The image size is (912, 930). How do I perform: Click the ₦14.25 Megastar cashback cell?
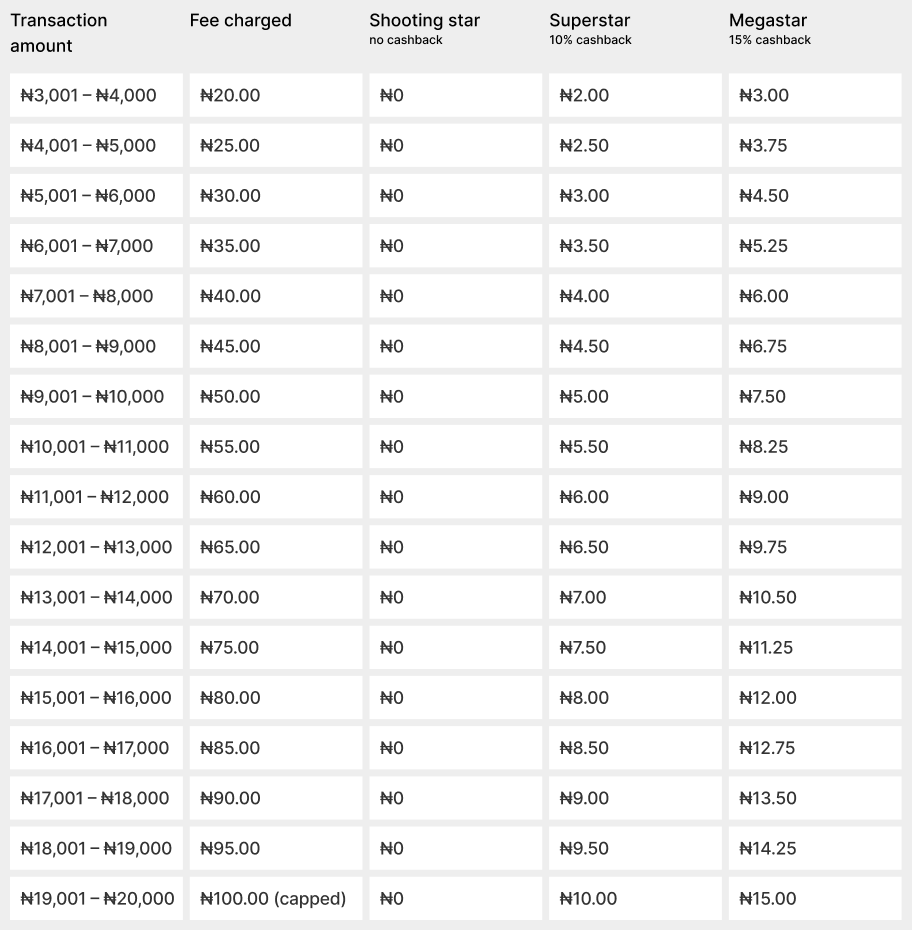tap(815, 848)
